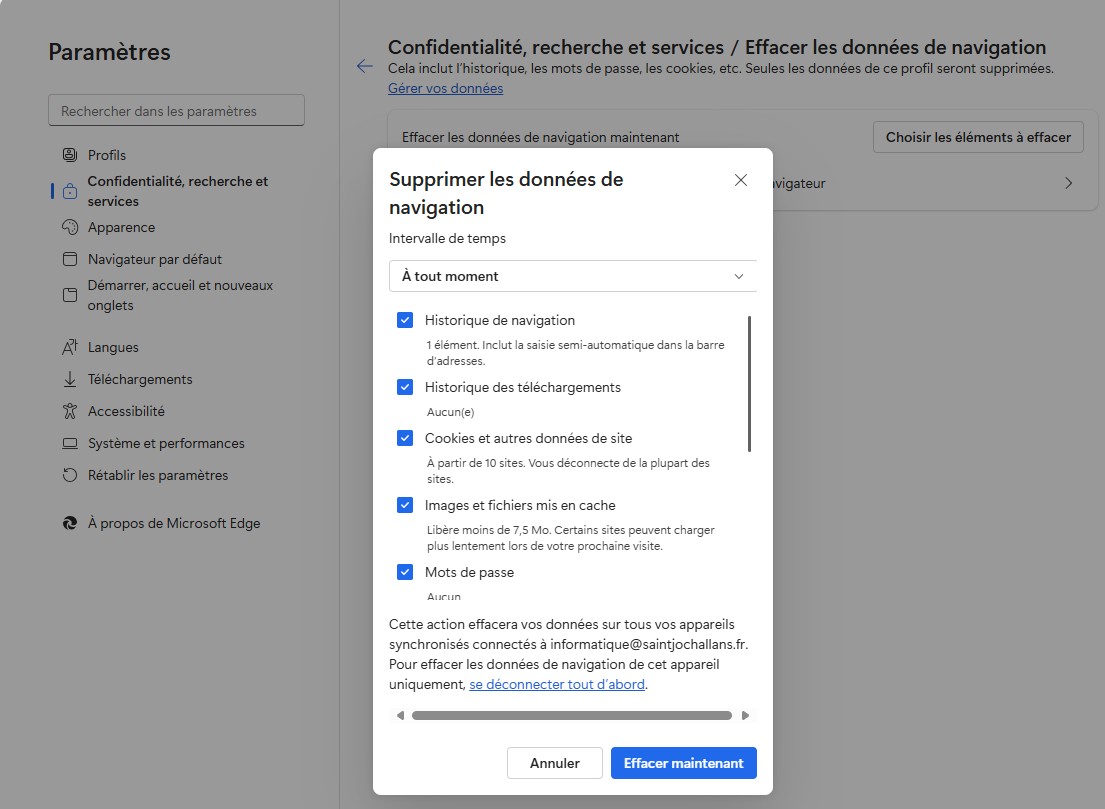This screenshot has width=1105, height=809.
Task: Uncheck Cookies et autres données de site
Action: pos(405,438)
